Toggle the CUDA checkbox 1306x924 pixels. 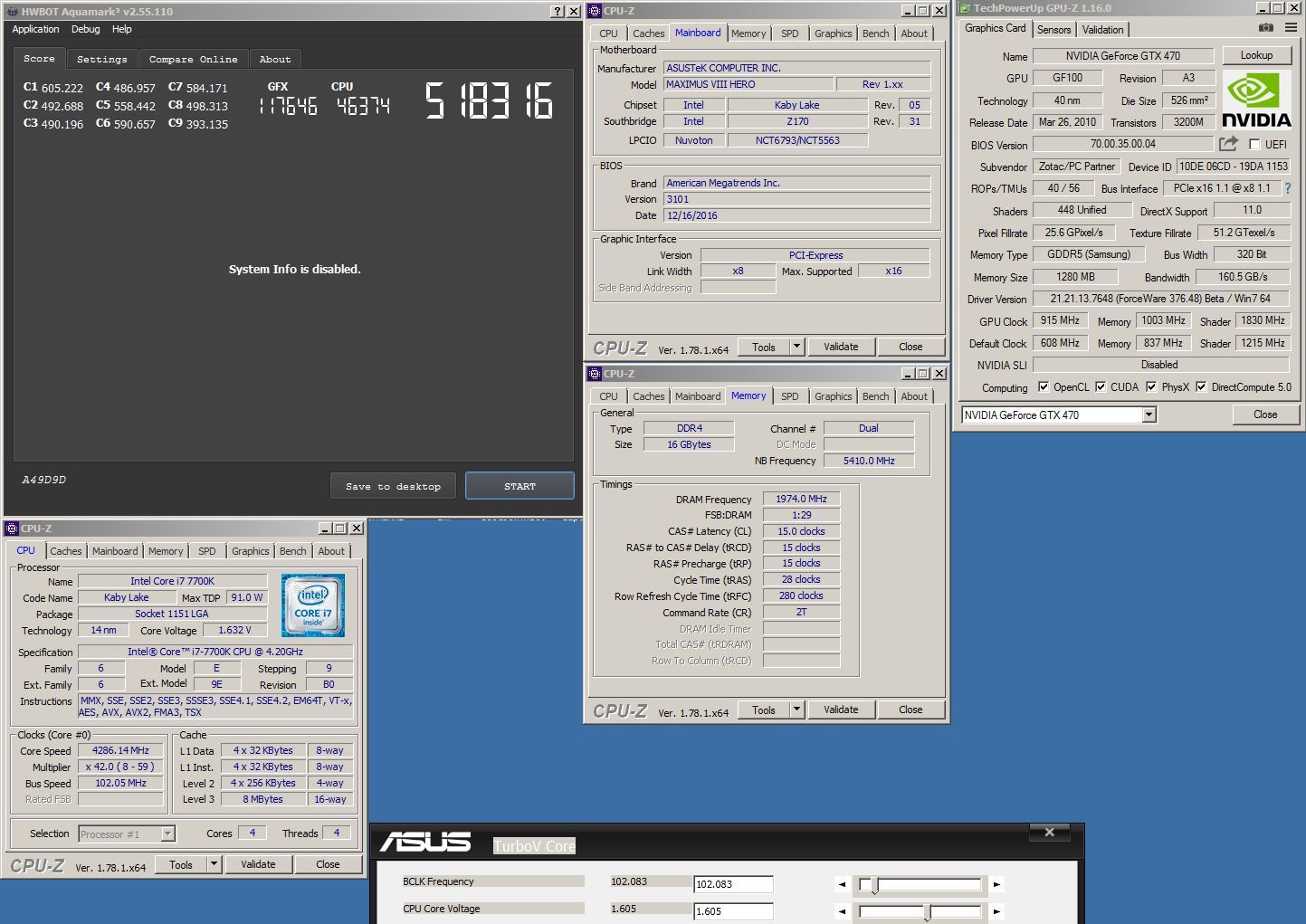coord(1101,386)
